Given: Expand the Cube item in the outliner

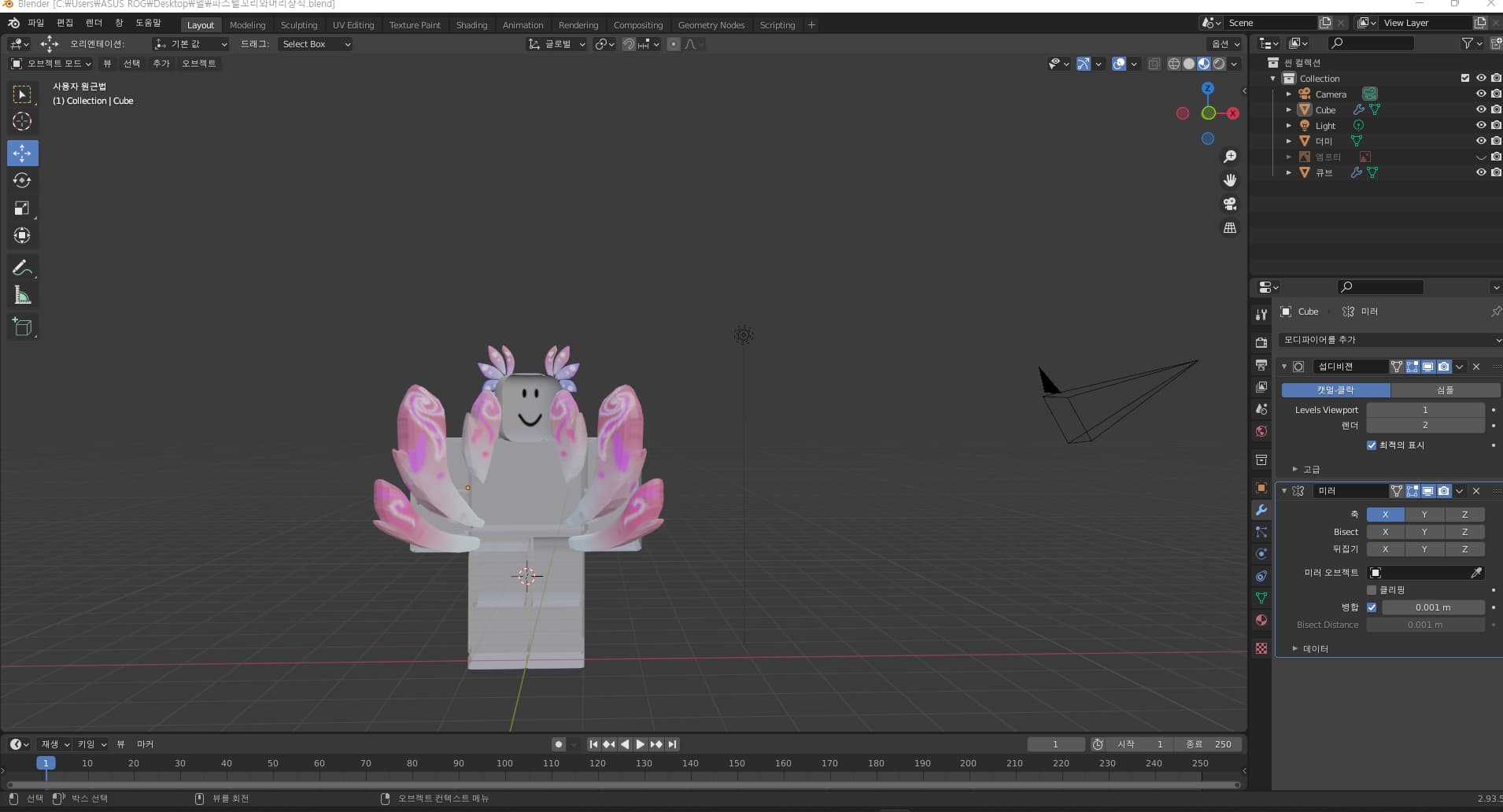Looking at the screenshot, I should [1288, 109].
